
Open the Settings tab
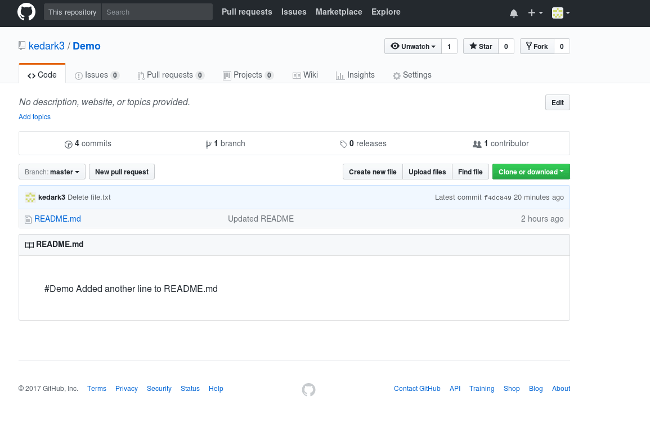click(x=411, y=75)
